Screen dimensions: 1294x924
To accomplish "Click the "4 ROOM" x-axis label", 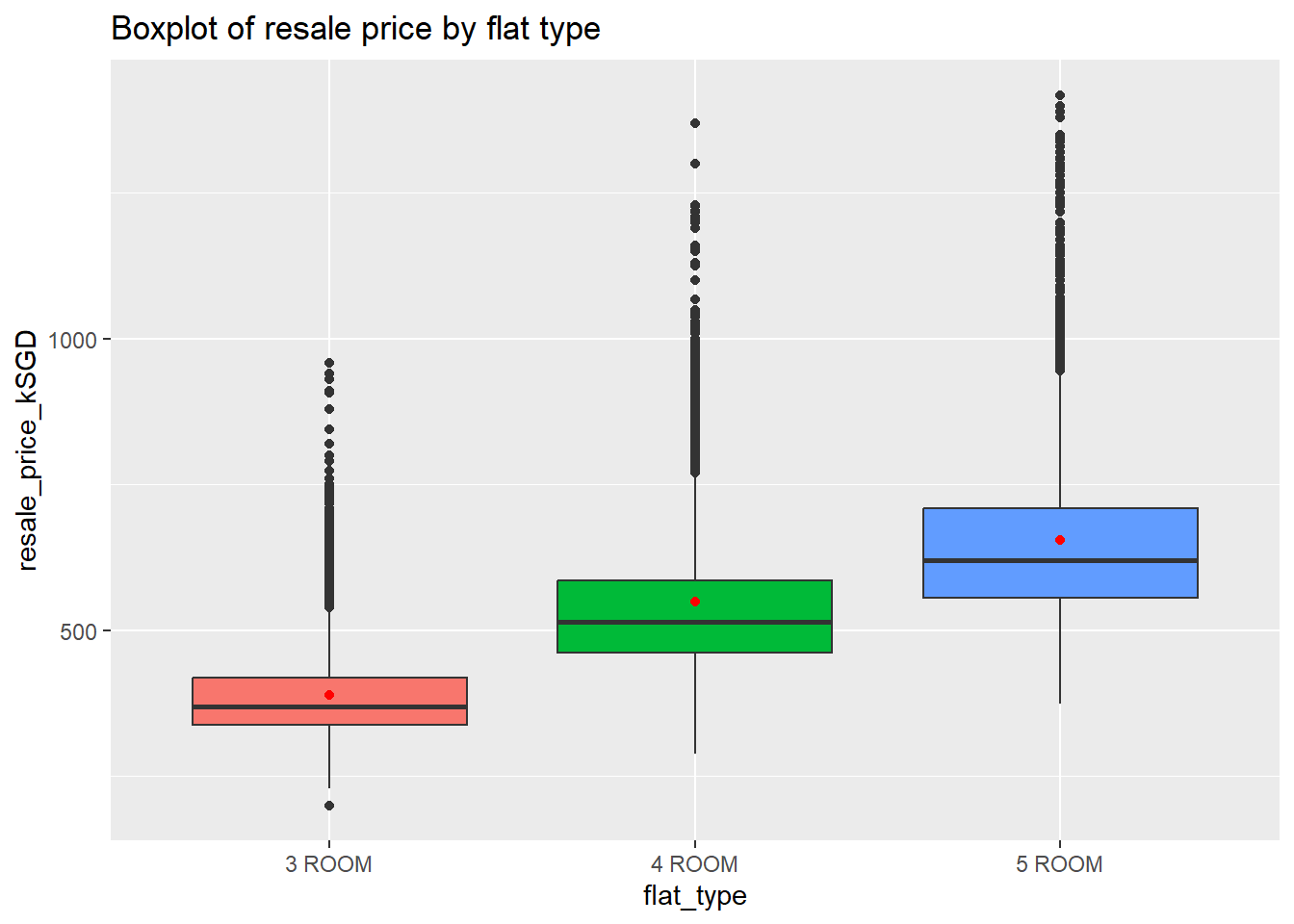I will coord(694,864).
